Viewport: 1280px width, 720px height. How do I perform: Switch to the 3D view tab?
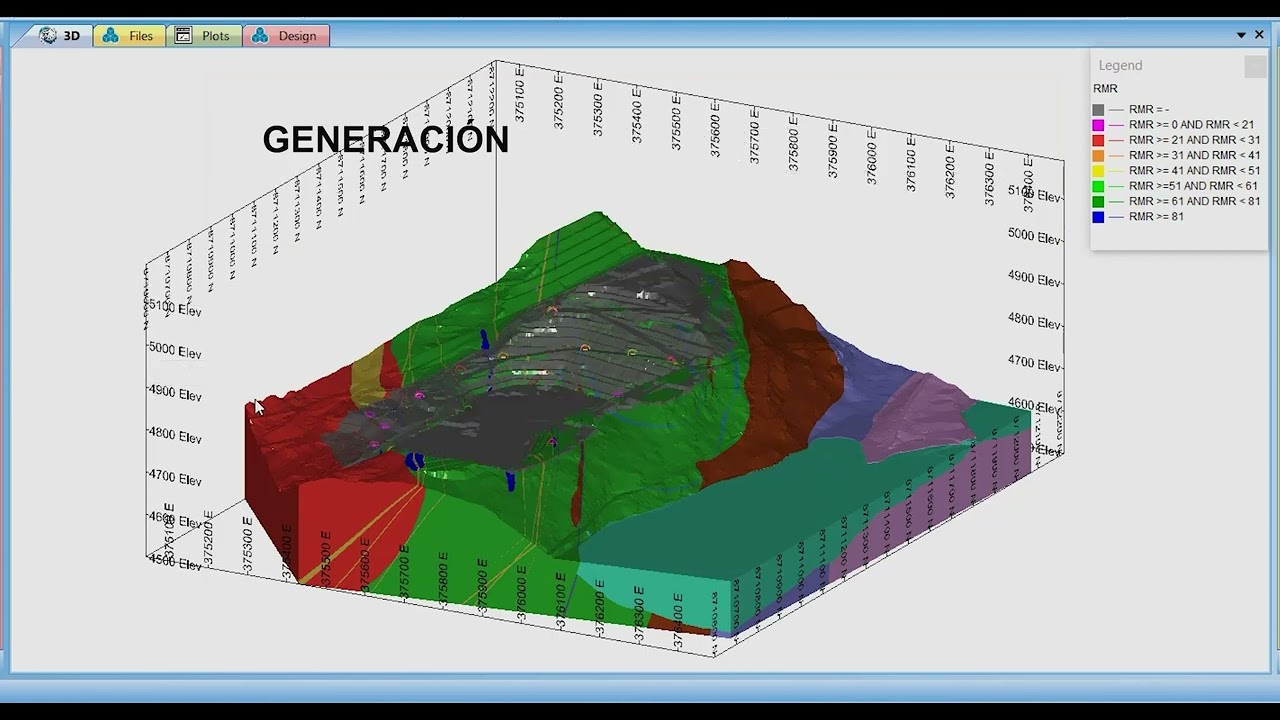coord(60,36)
